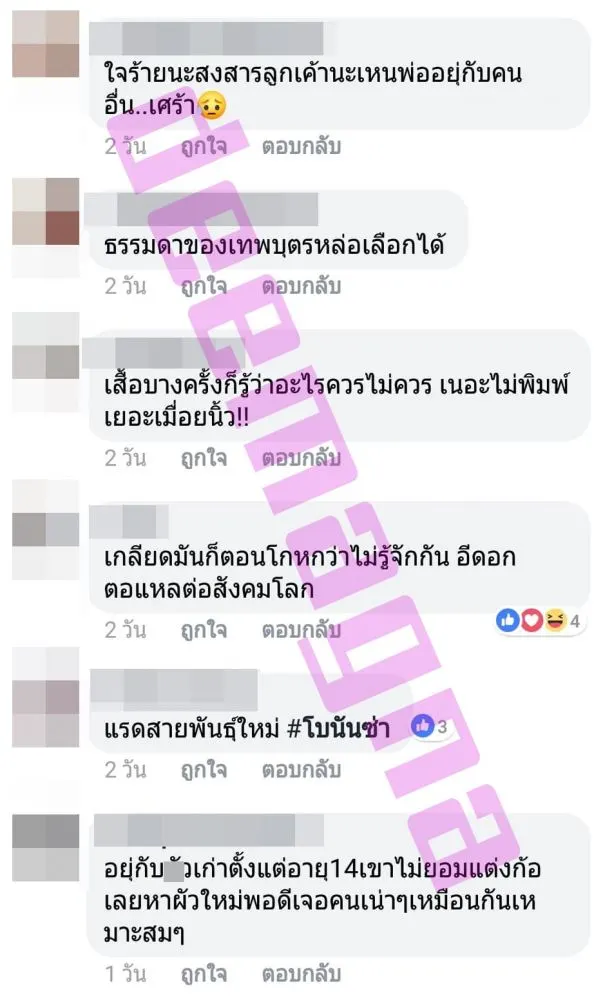Click the 1 วัน timestamp on last comment
Viewport: 594px width, 1000px height.
pos(125,974)
